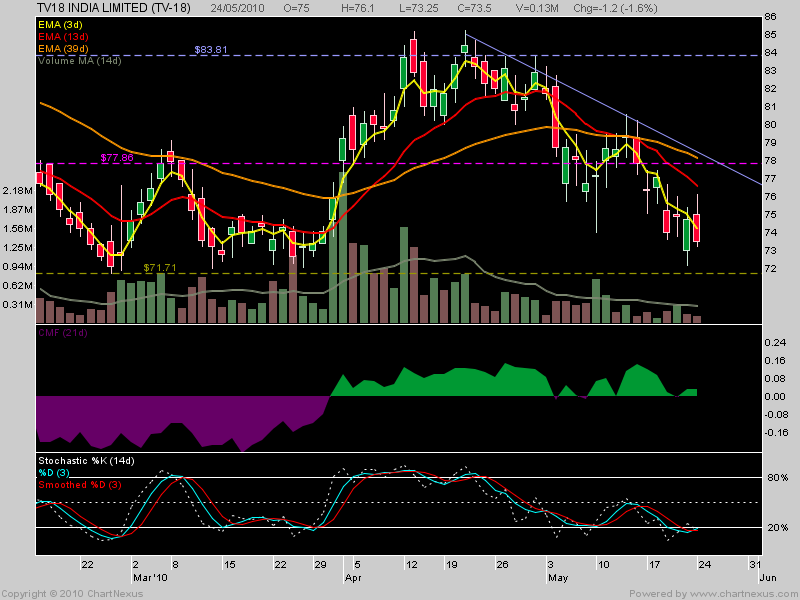Click the 0.00 CMF axis label

point(775,396)
